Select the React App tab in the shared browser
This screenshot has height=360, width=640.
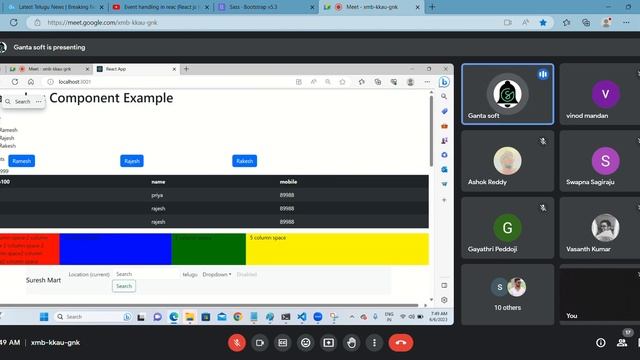coord(137,69)
